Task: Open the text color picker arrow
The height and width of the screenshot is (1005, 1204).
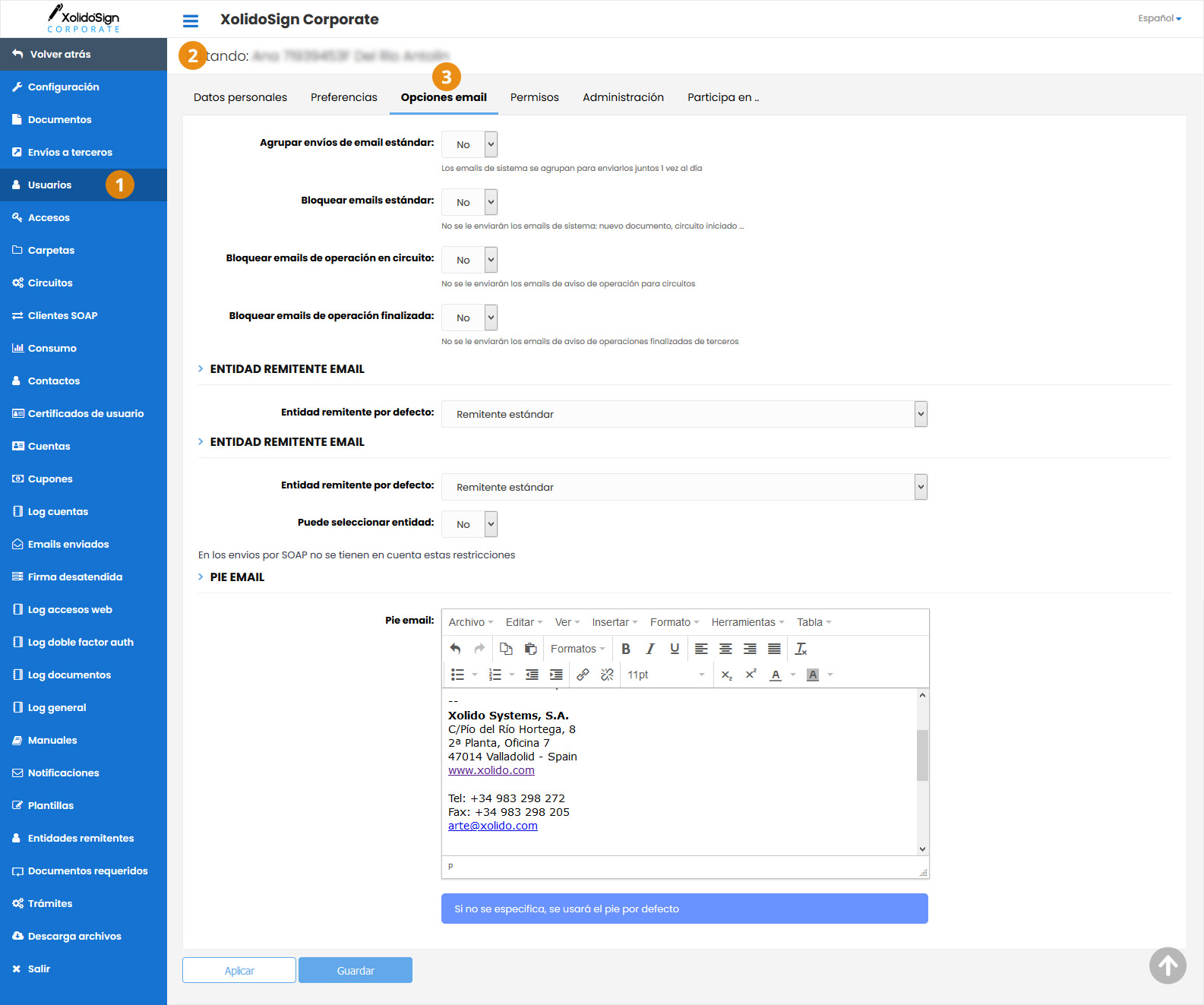Action: (793, 675)
